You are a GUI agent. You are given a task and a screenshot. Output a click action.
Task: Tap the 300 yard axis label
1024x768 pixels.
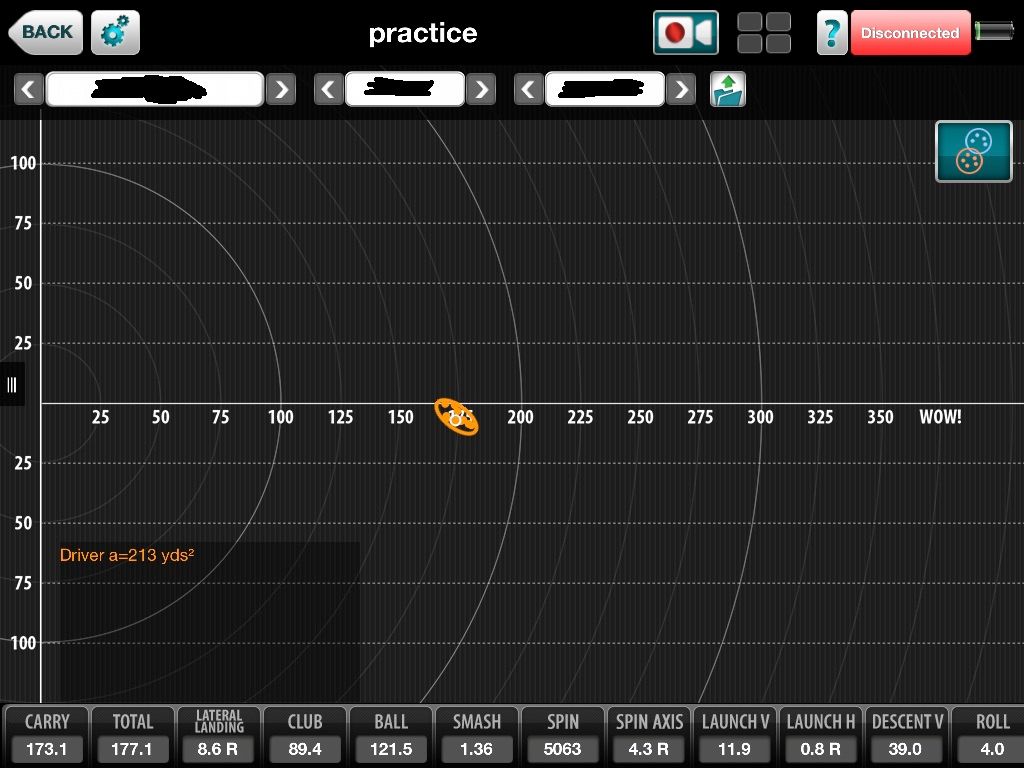click(760, 417)
